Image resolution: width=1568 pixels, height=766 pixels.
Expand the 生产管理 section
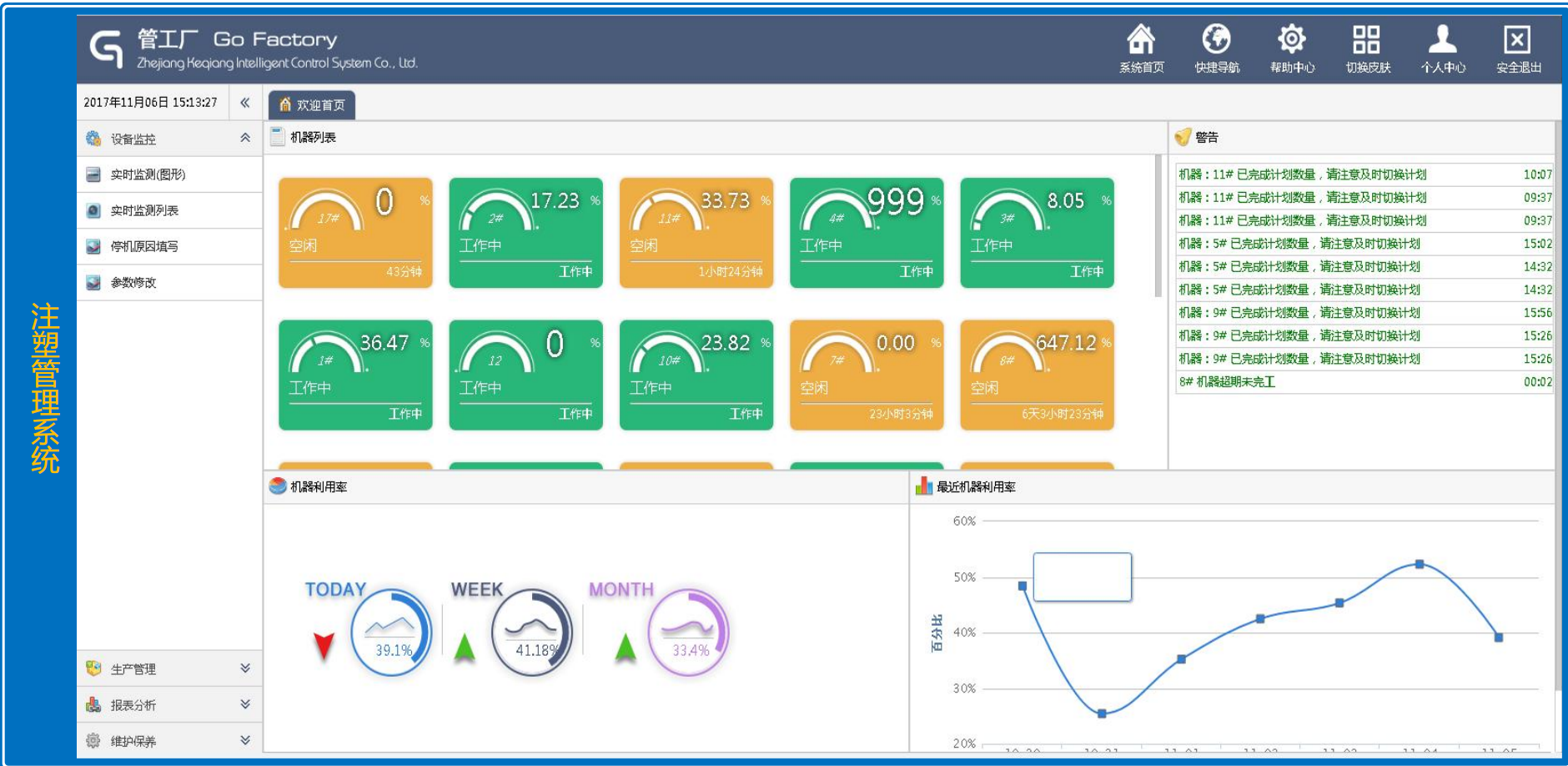tap(245, 668)
